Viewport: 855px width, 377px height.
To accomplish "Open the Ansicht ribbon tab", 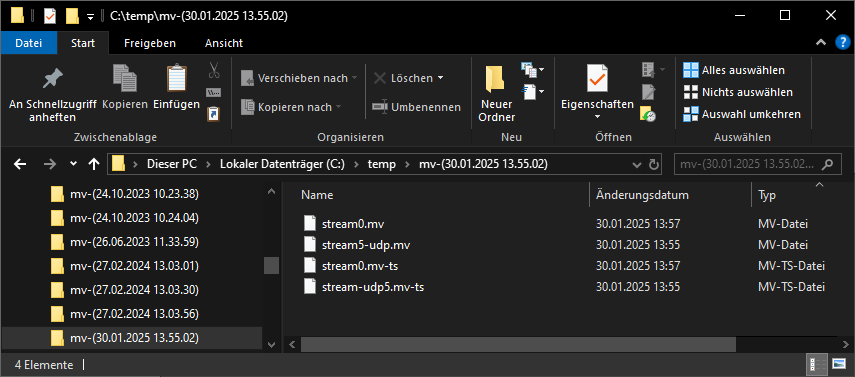I will click(224, 43).
